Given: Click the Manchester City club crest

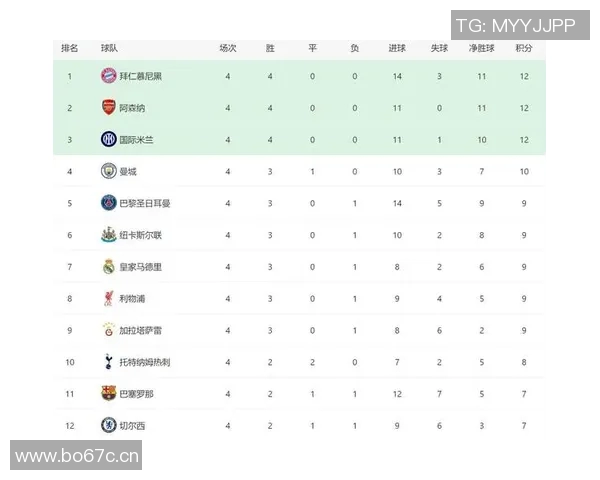Looking at the screenshot, I should point(108,171).
